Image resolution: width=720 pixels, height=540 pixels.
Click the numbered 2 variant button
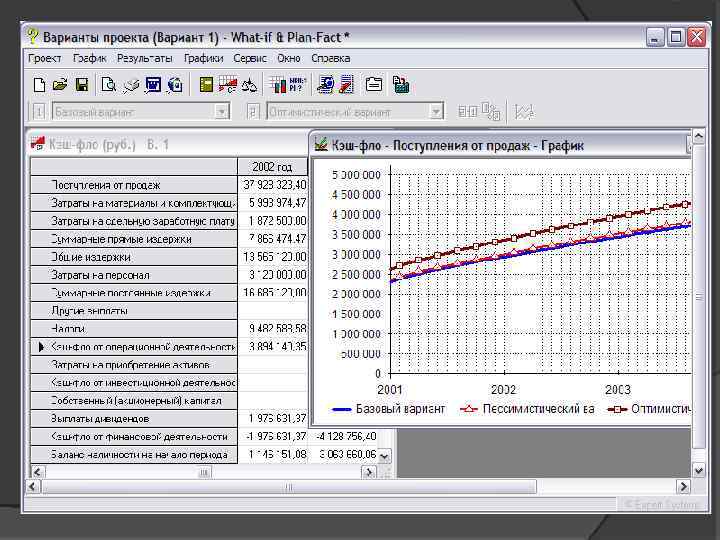pyautogui.click(x=253, y=112)
